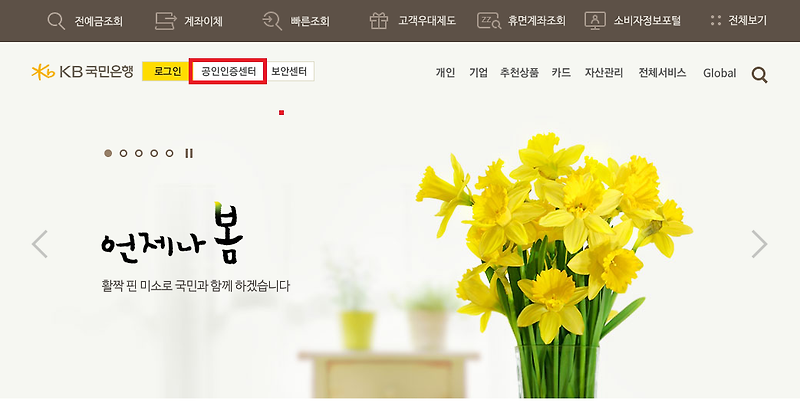Select the 빠른조회 quick search icon
The height and width of the screenshot is (413, 800).
[272, 21]
